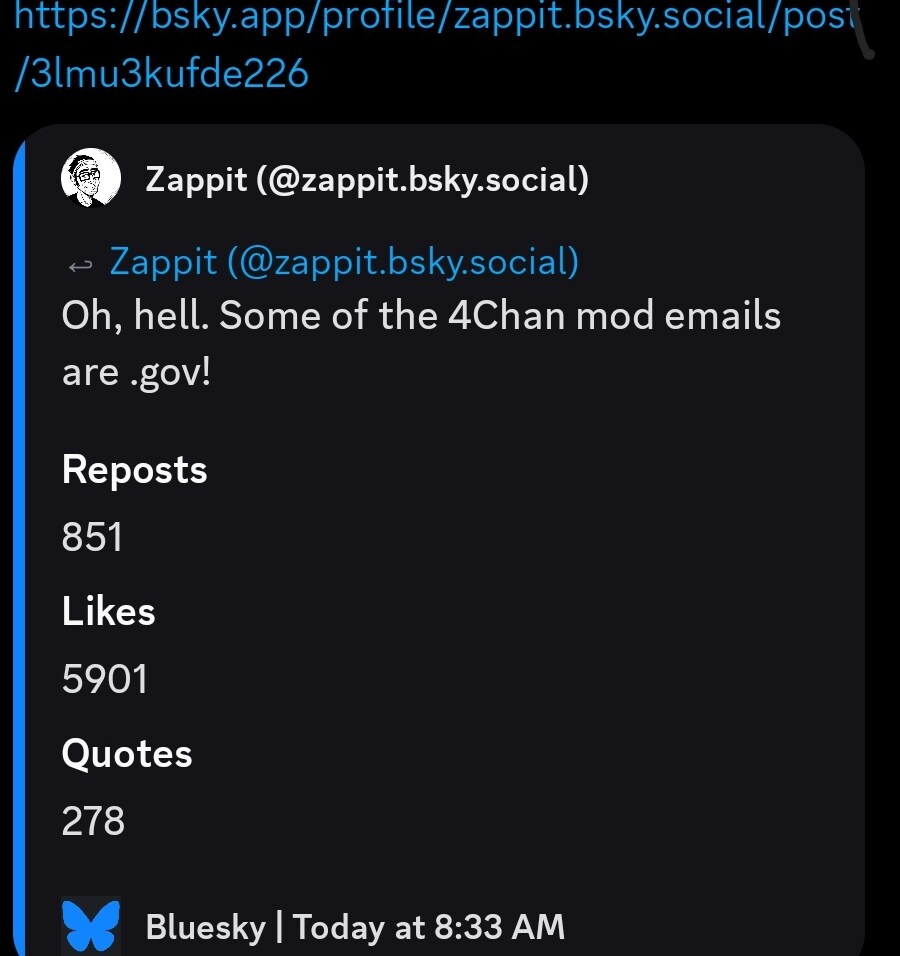Click the Likes heading

[x=108, y=612]
